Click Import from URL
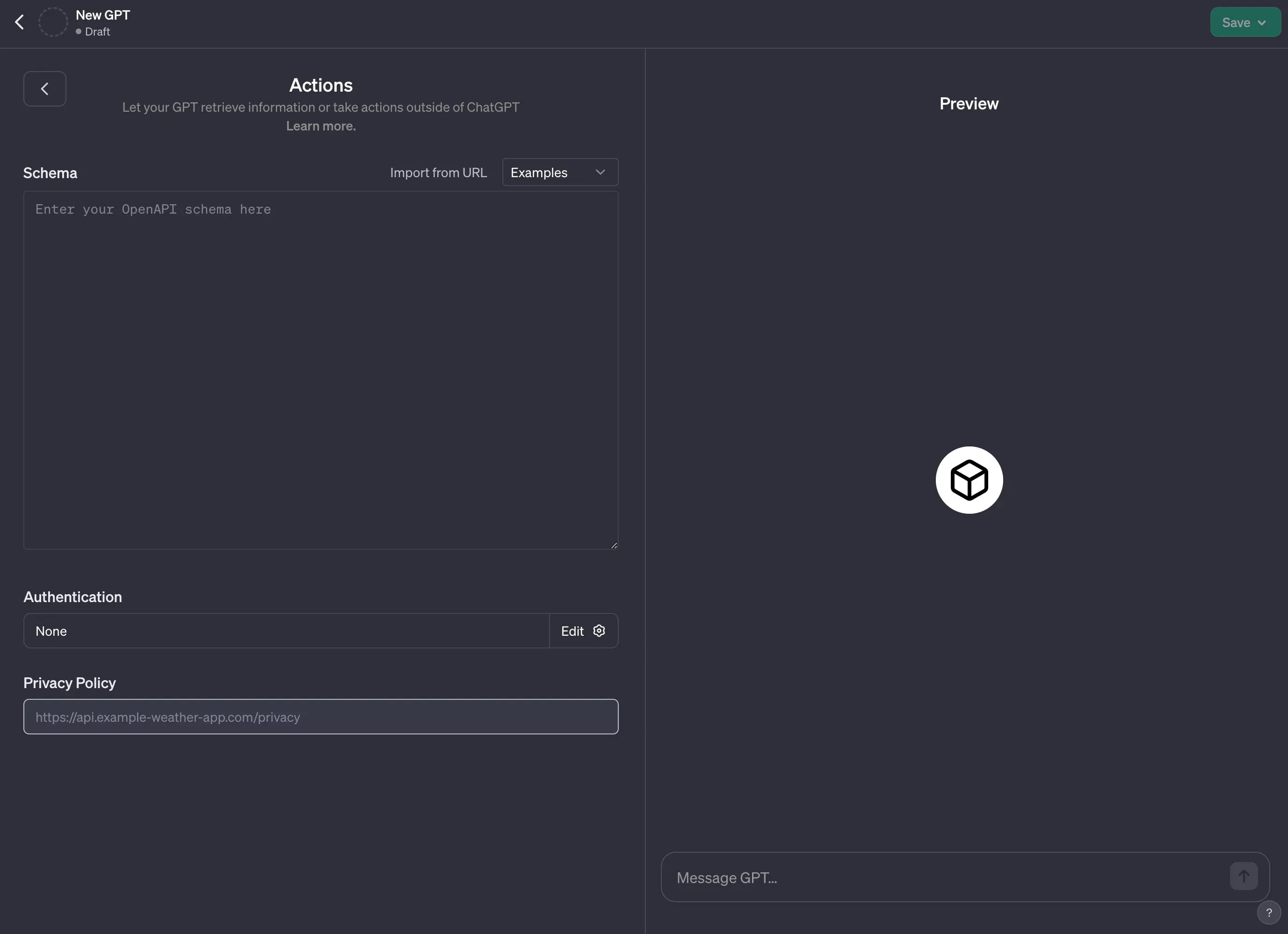This screenshot has width=1288, height=934. tap(438, 172)
